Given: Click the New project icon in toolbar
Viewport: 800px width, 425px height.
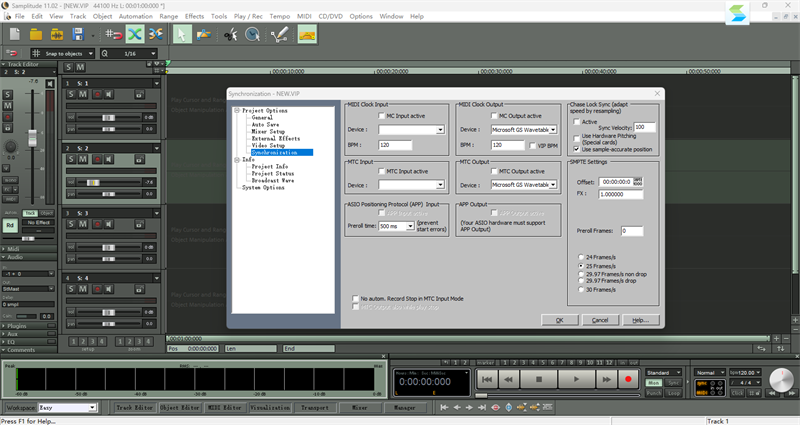Looking at the screenshot, I should 15,34.
